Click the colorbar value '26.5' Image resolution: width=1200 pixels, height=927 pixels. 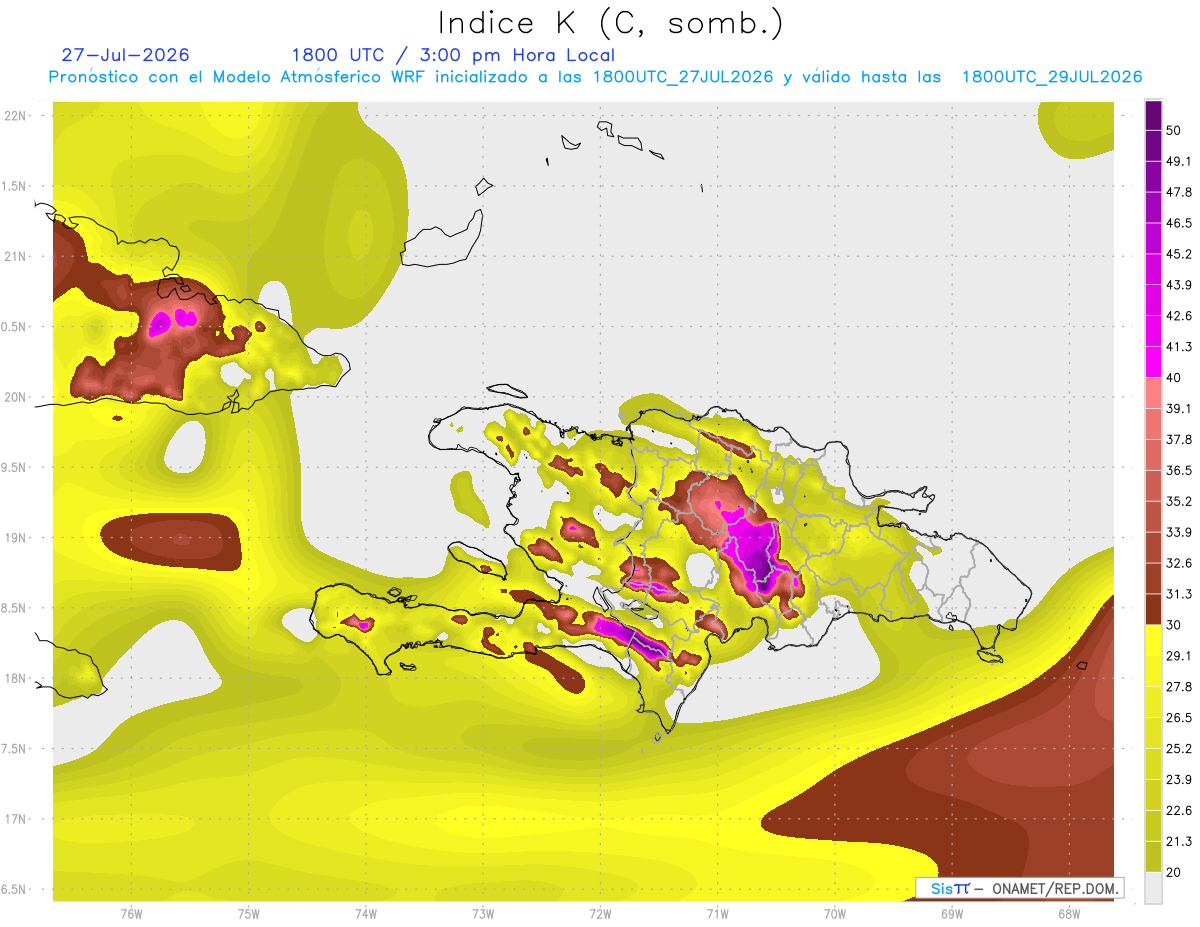pos(1179,718)
